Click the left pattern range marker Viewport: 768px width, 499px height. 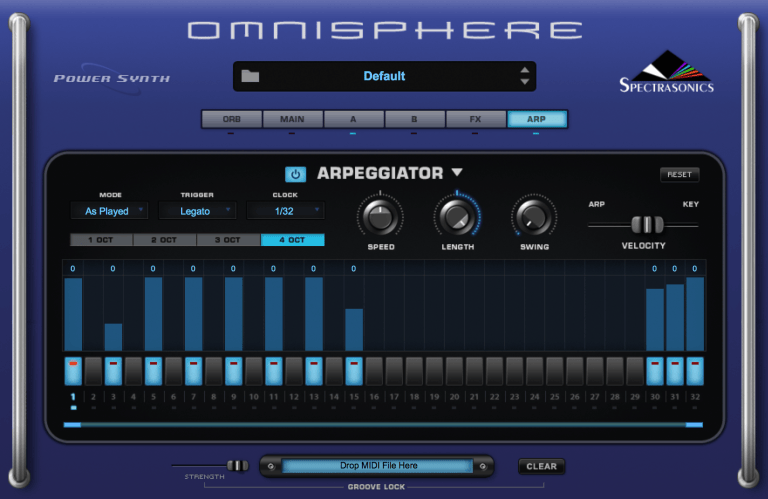pos(72,425)
